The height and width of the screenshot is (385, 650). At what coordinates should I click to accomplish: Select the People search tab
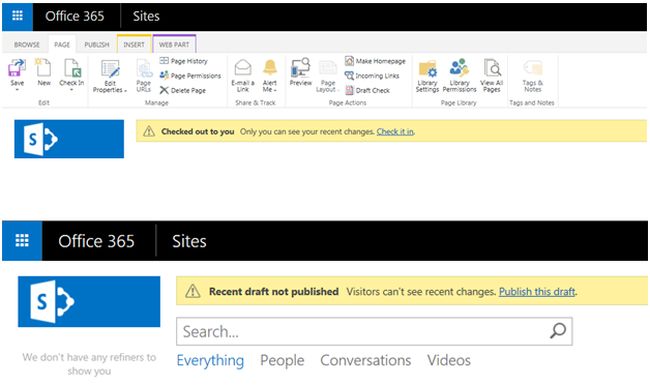point(282,360)
